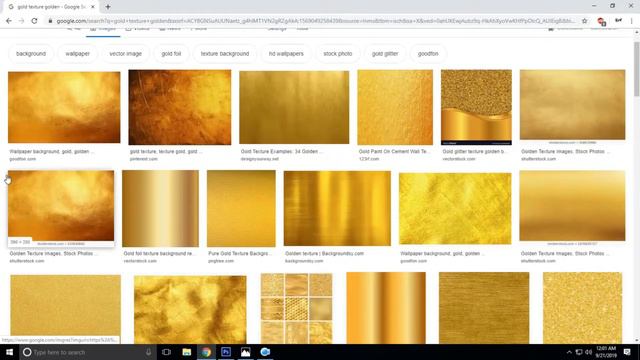
Task: Open the Windows notification center
Action: [627, 352]
